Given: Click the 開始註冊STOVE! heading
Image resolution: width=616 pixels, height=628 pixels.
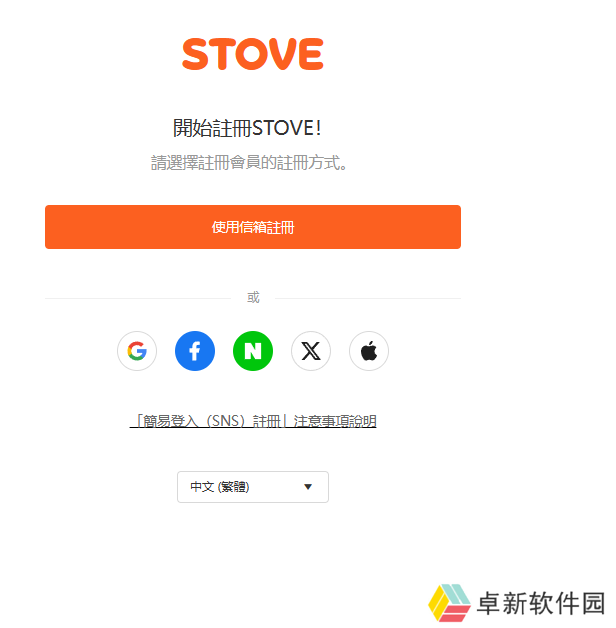Looking at the screenshot, I should tap(247, 128).
